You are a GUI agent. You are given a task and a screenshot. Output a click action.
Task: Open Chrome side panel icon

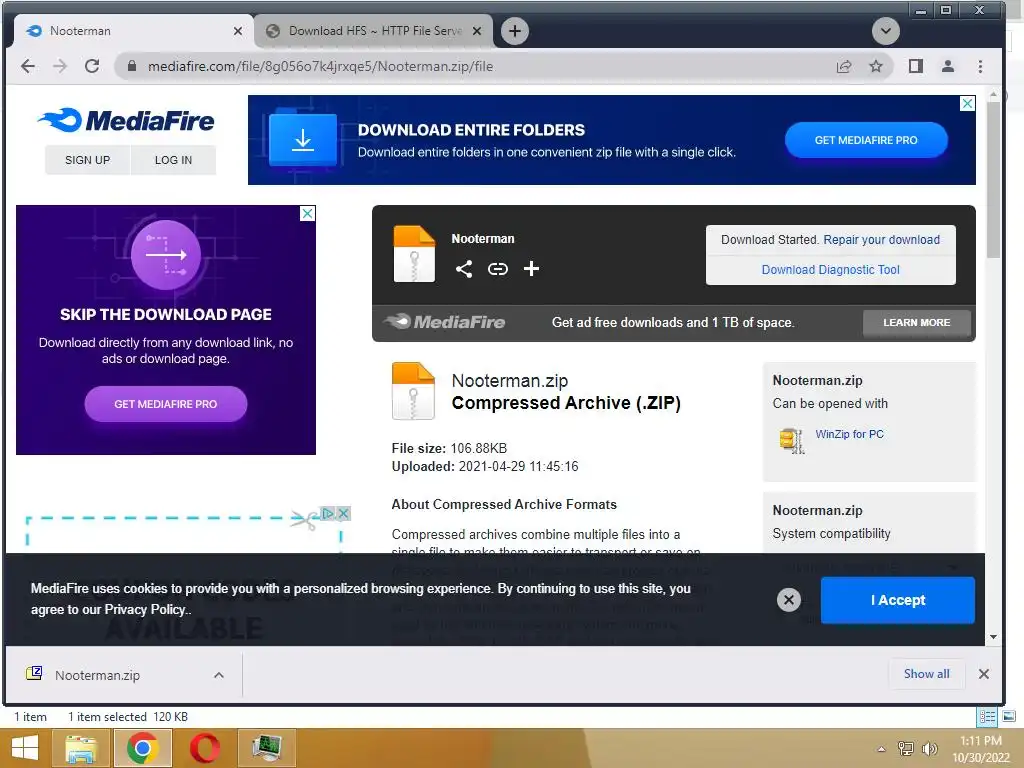pos(916,66)
